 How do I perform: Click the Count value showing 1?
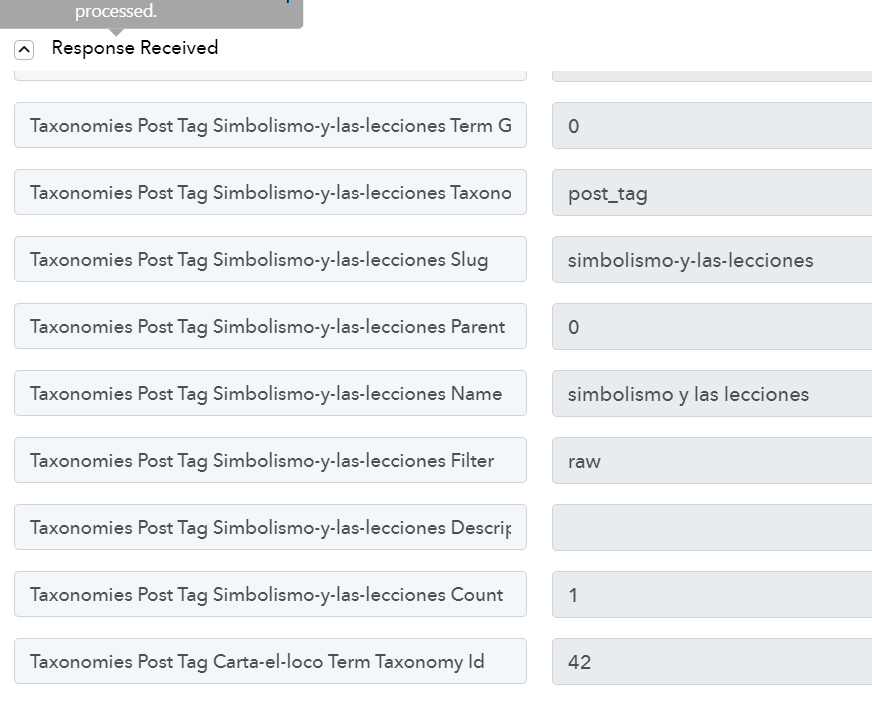pyautogui.click(x=712, y=595)
